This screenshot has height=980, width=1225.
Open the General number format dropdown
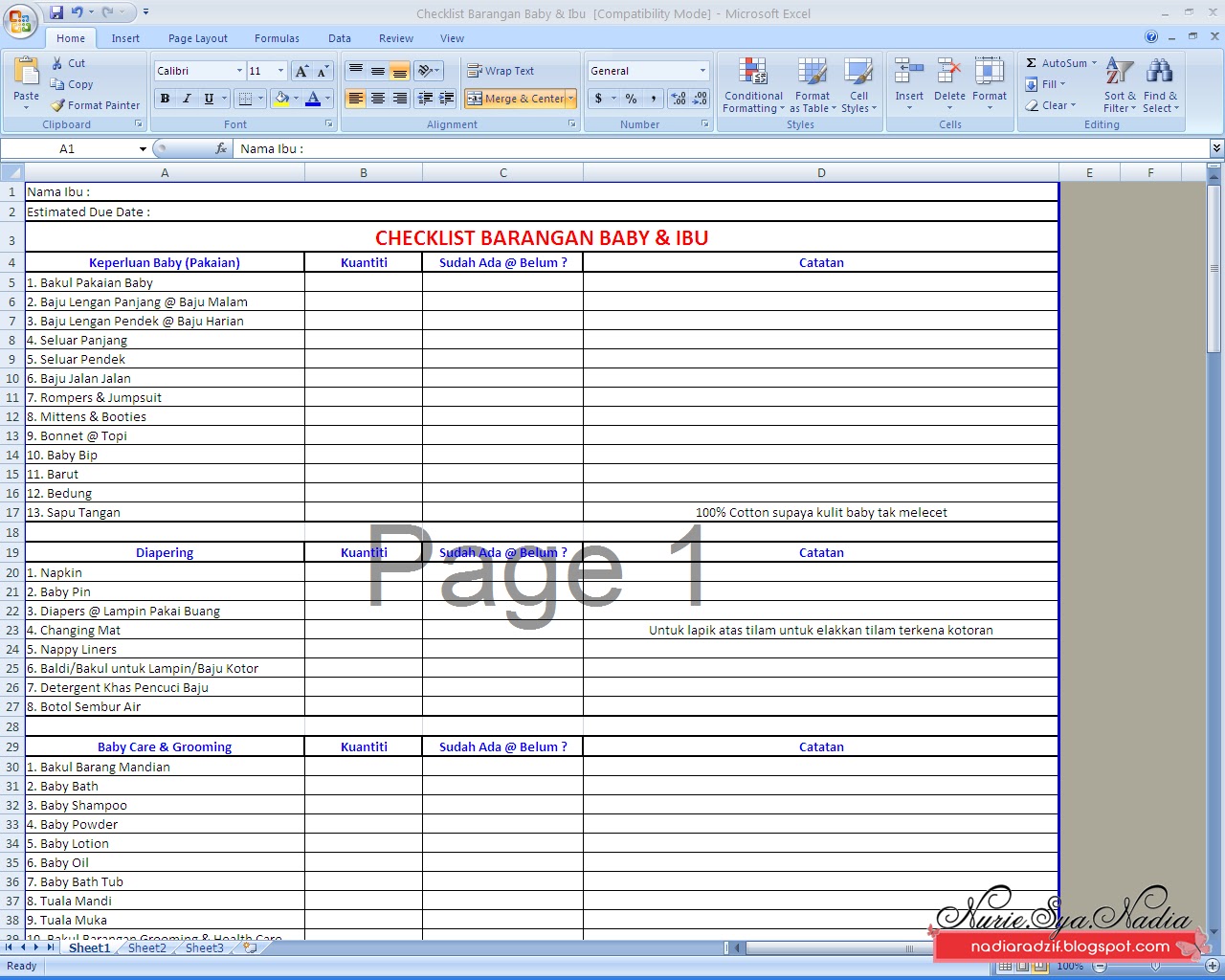point(702,71)
